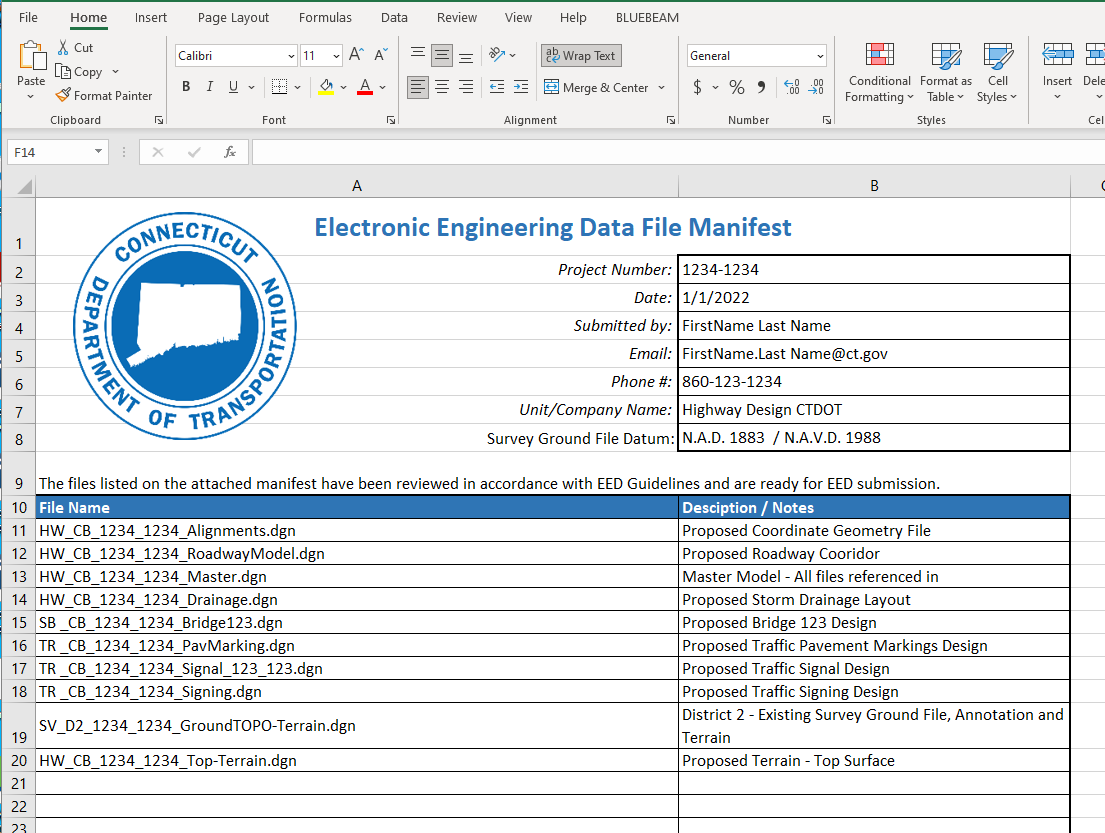Select Middle Align icon

[x=442, y=55]
